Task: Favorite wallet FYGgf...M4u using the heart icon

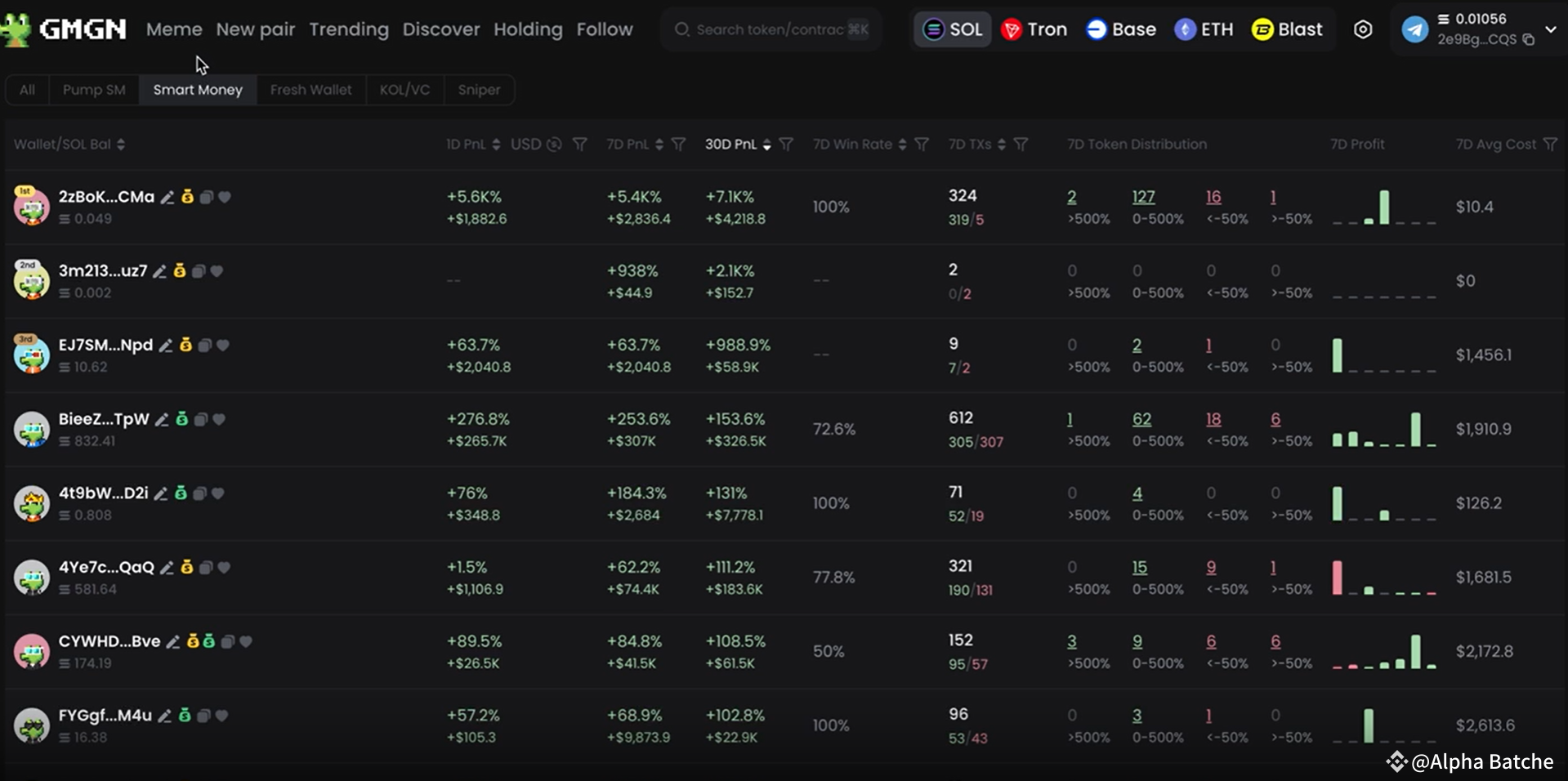Action: click(221, 716)
